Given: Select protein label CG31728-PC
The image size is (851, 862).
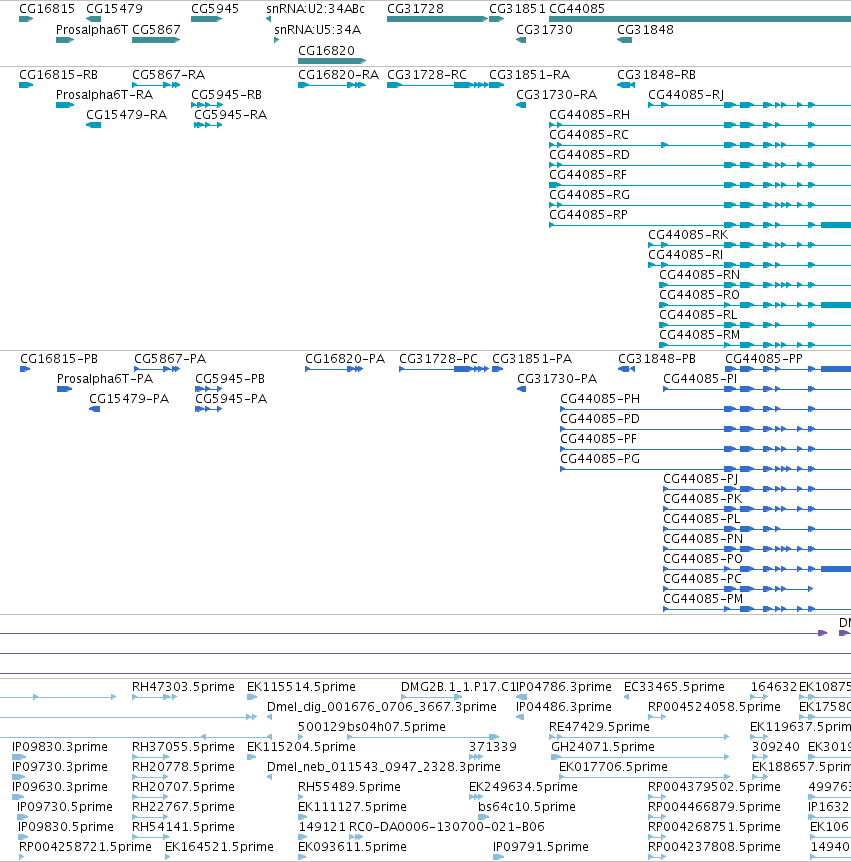Looking at the screenshot, I should click(438, 359).
